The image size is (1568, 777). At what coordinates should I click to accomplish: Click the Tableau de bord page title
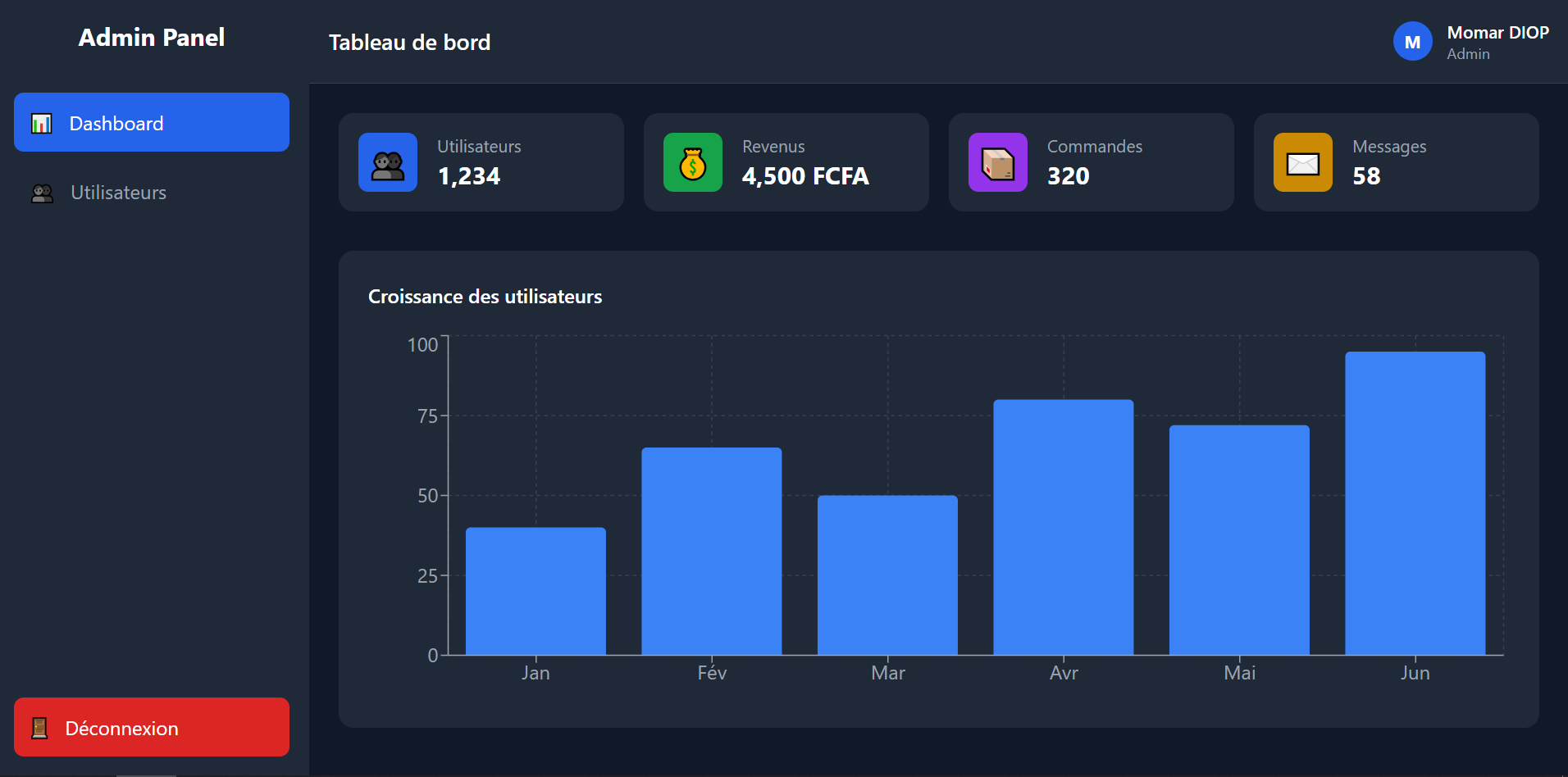pos(409,43)
